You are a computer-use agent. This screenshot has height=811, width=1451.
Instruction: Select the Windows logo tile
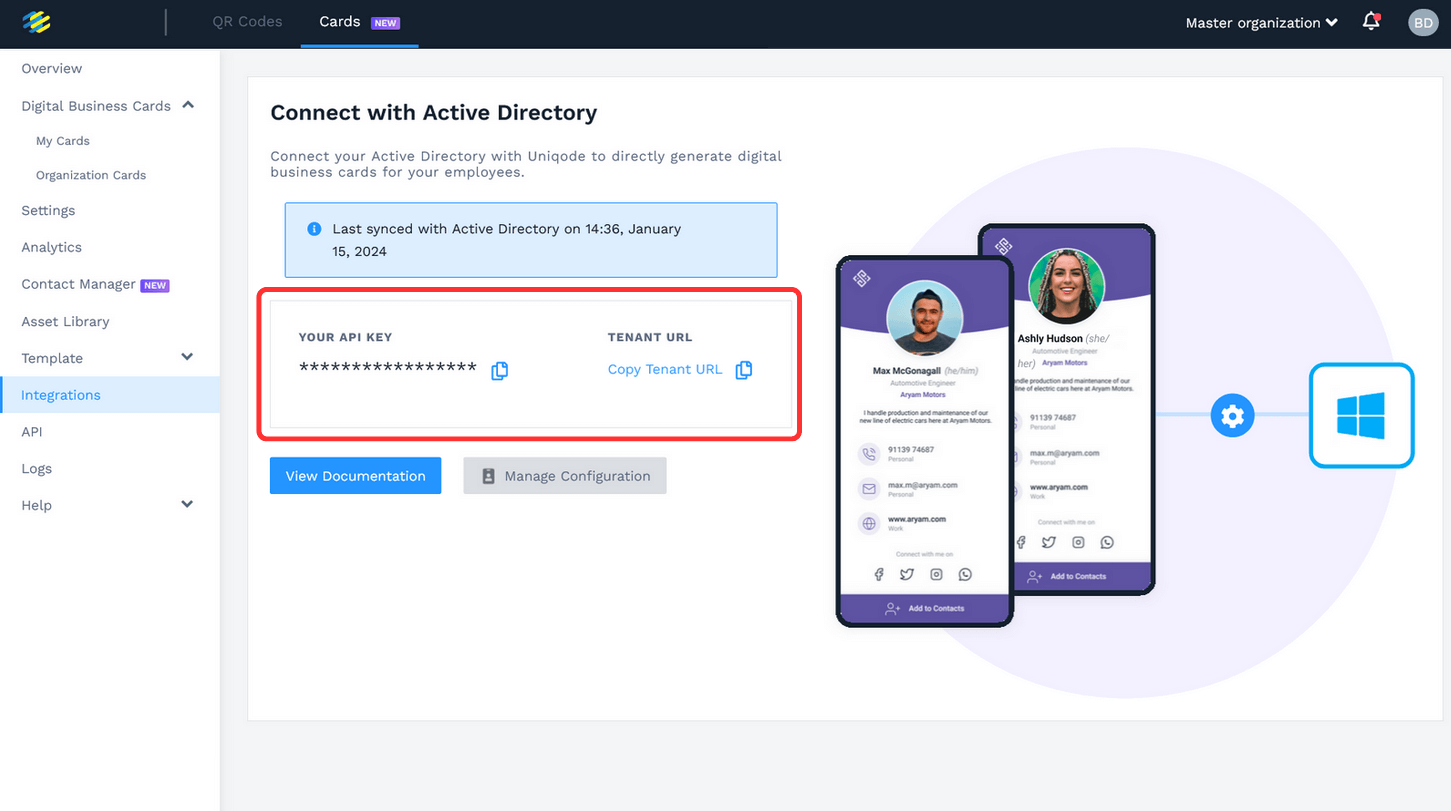(1362, 415)
